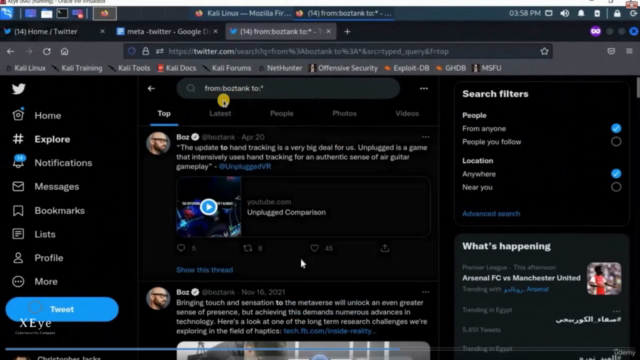This screenshot has height=360, width=640.
Task: Like the Apr 20 Boz tweet
Action: pos(314,248)
